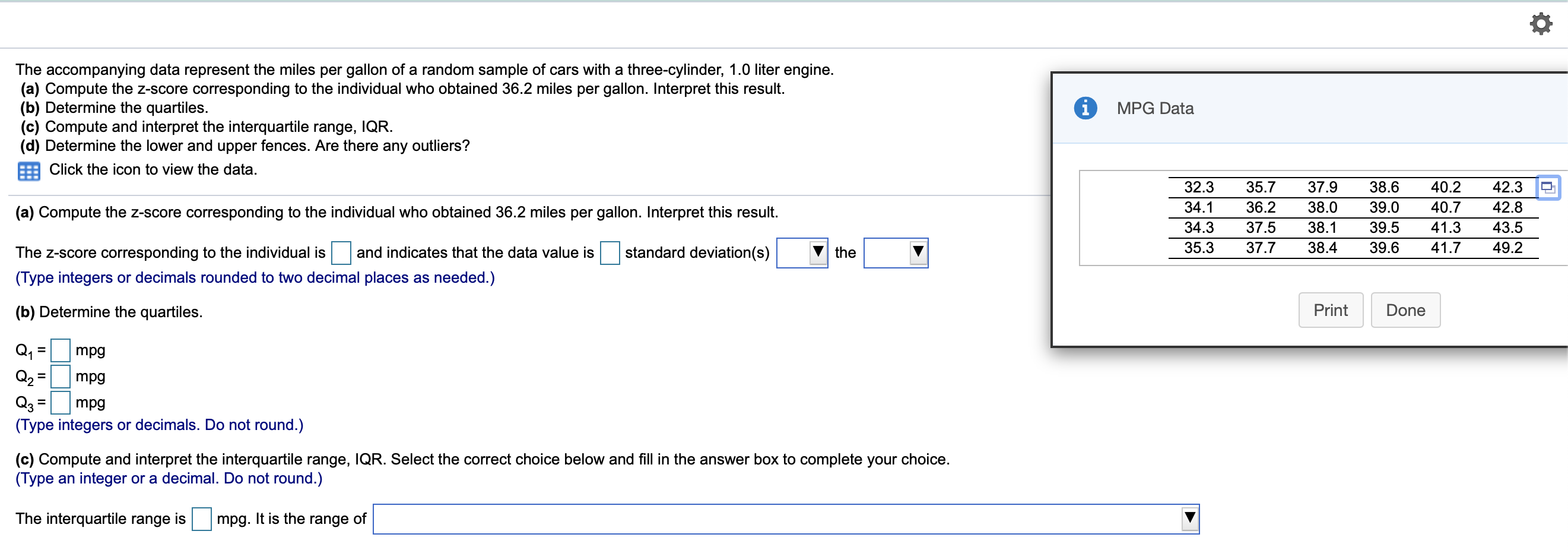The height and width of the screenshot is (550, 1568).
Task: Open the settings gear icon
Action: coord(1541,24)
